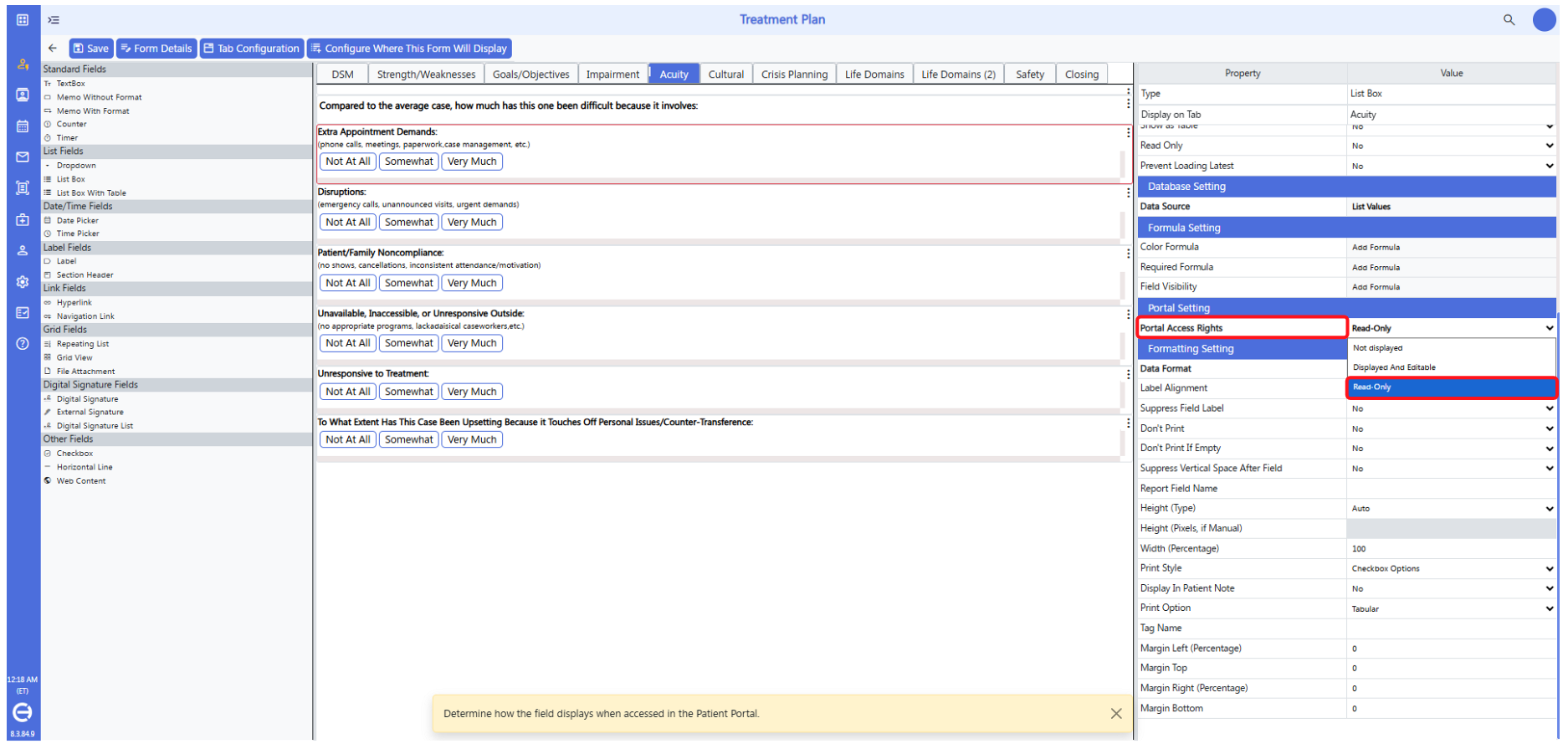Select Not At All under Extra Appointment Demands
The height and width of the screenshot is (749, 1568).
(x=348, y=162)
